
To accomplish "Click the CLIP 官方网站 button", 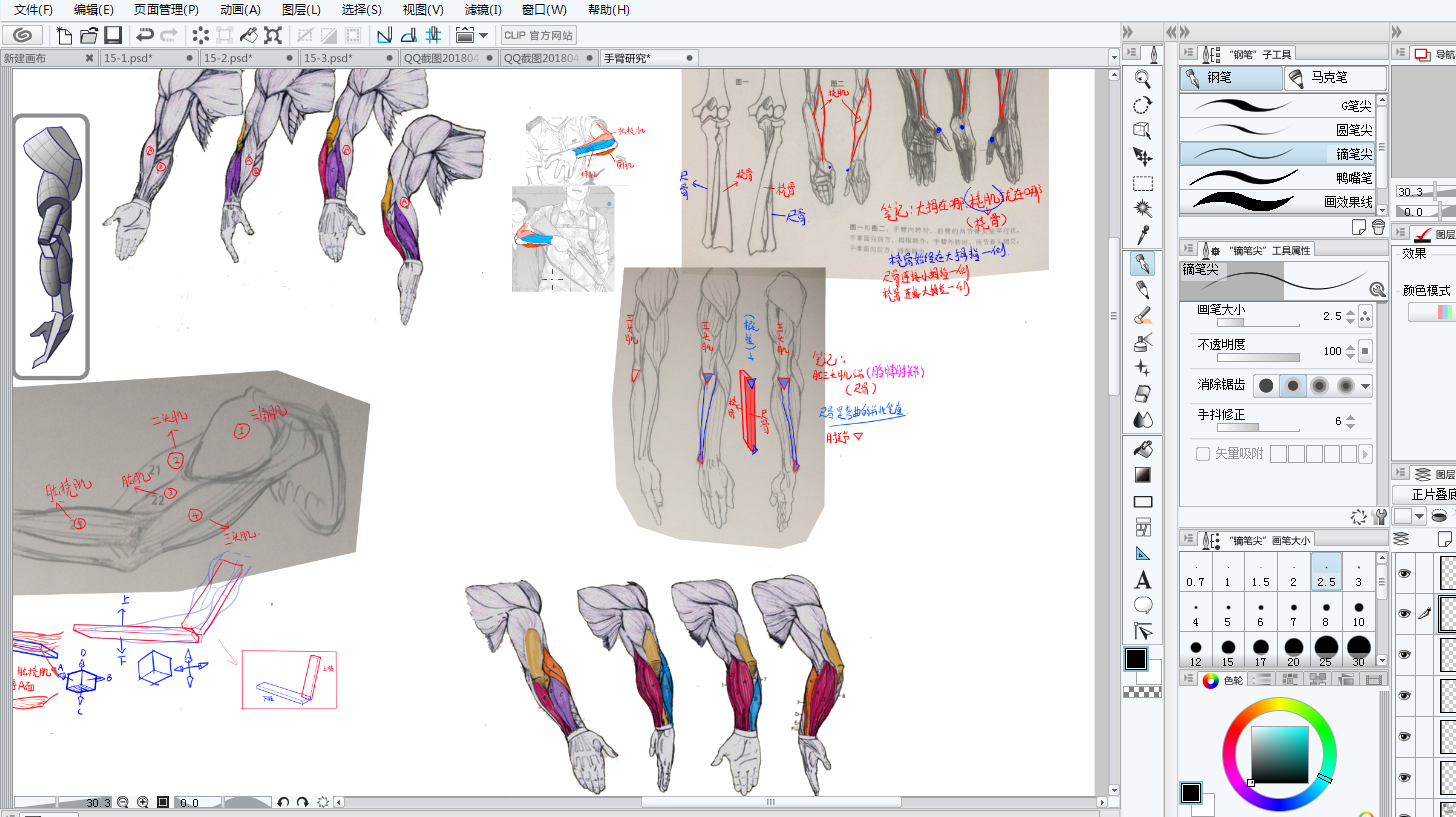I will pyautogui.click(x=538, y=35).
